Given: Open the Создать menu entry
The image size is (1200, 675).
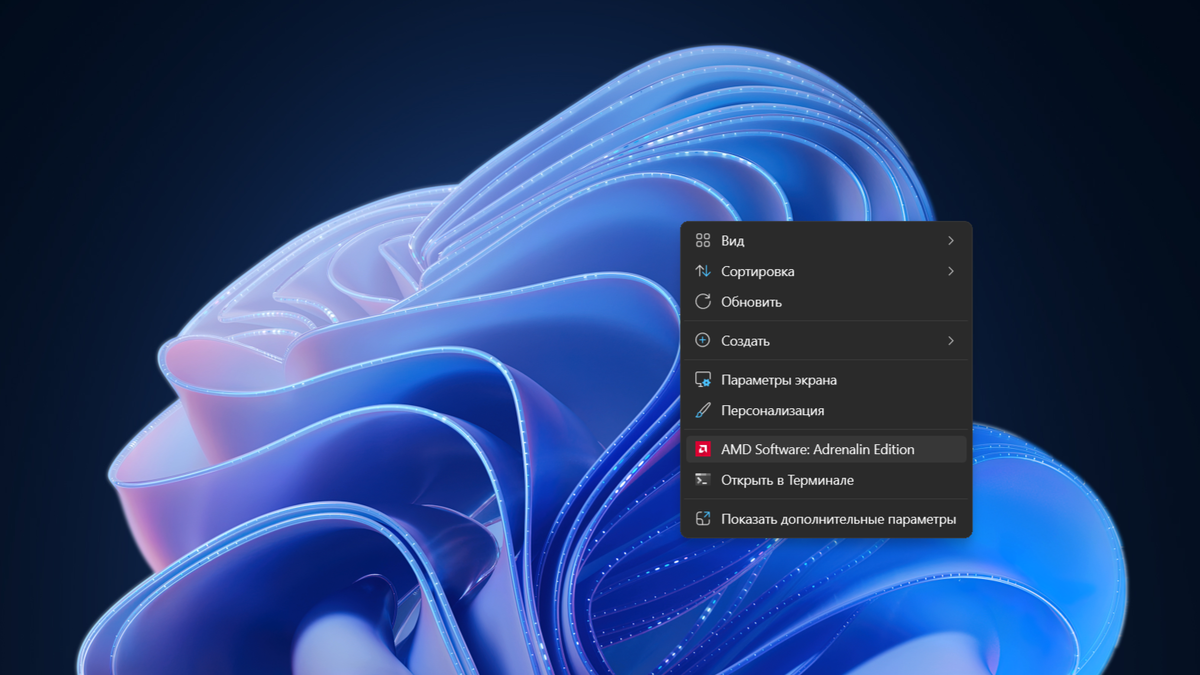Looking at the screenshot, I should click(826, 341).
